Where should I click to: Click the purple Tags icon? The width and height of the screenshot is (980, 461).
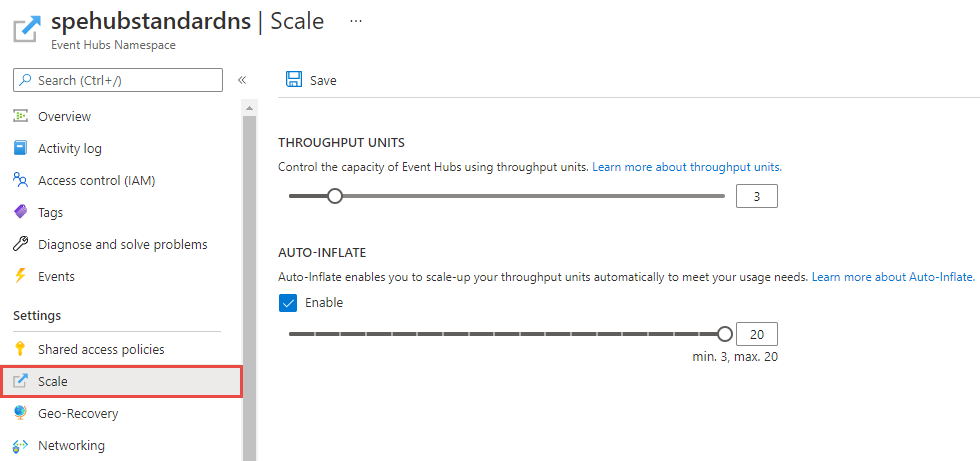click(x=20, y=213)
